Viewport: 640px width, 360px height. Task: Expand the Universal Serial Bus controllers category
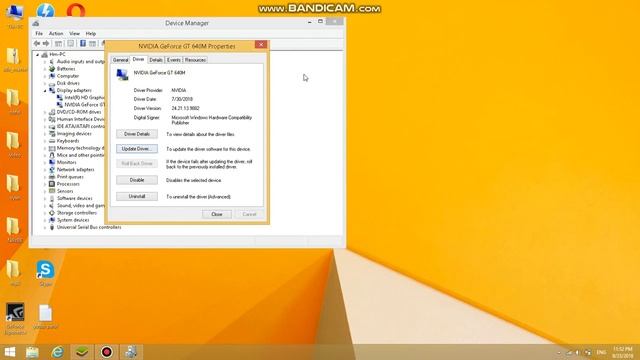[x=45, y=227]
